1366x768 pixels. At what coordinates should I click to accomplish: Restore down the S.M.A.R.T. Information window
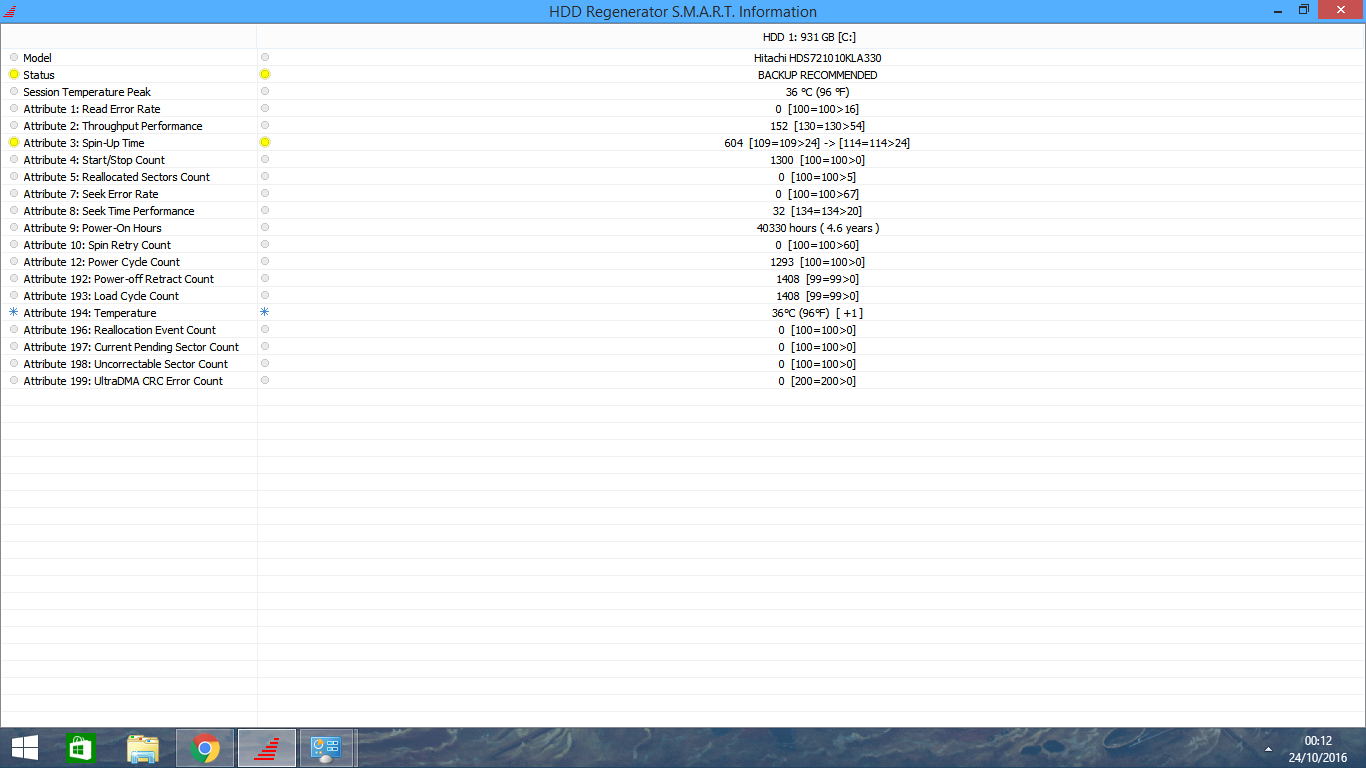1303,10
